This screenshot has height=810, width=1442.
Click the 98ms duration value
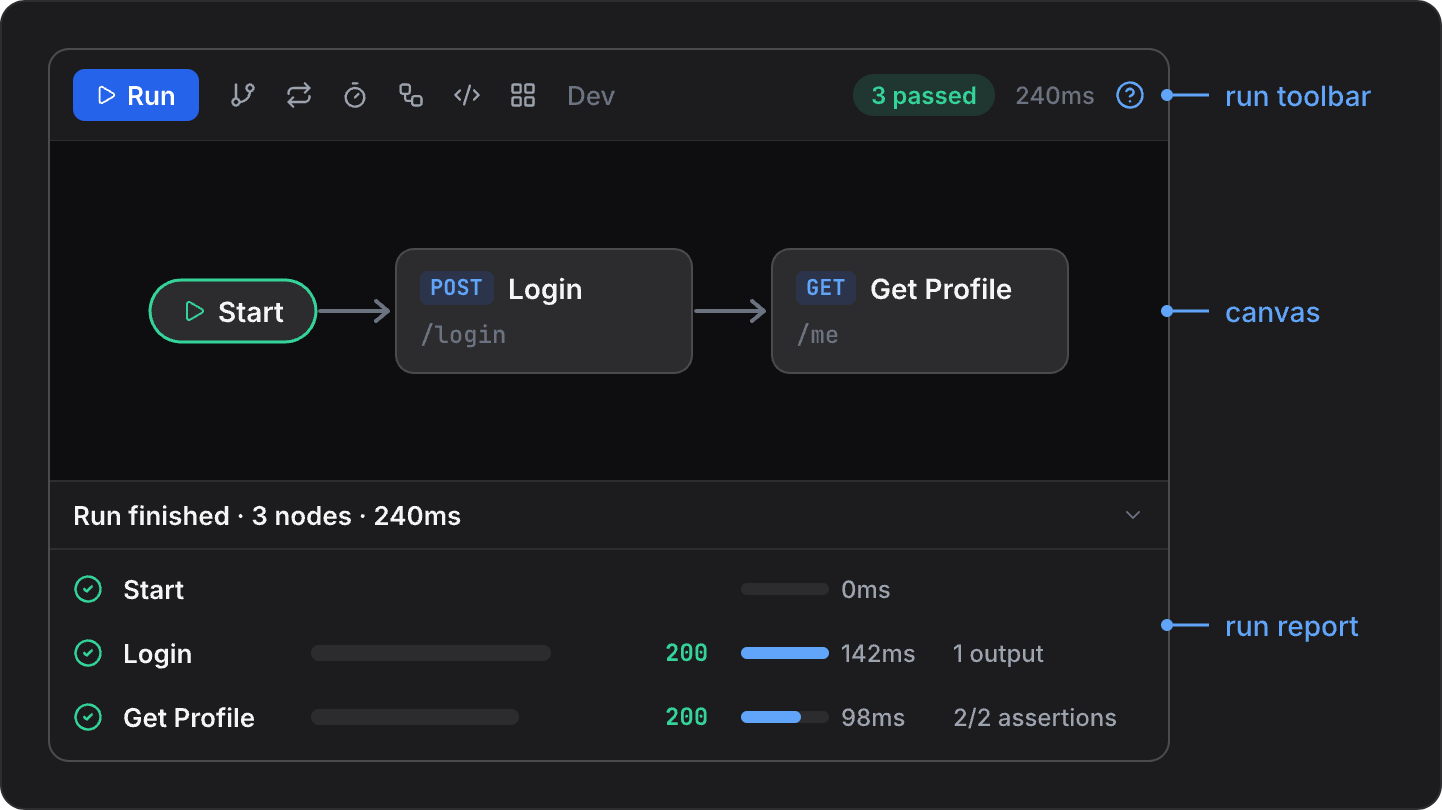(873, 718)
